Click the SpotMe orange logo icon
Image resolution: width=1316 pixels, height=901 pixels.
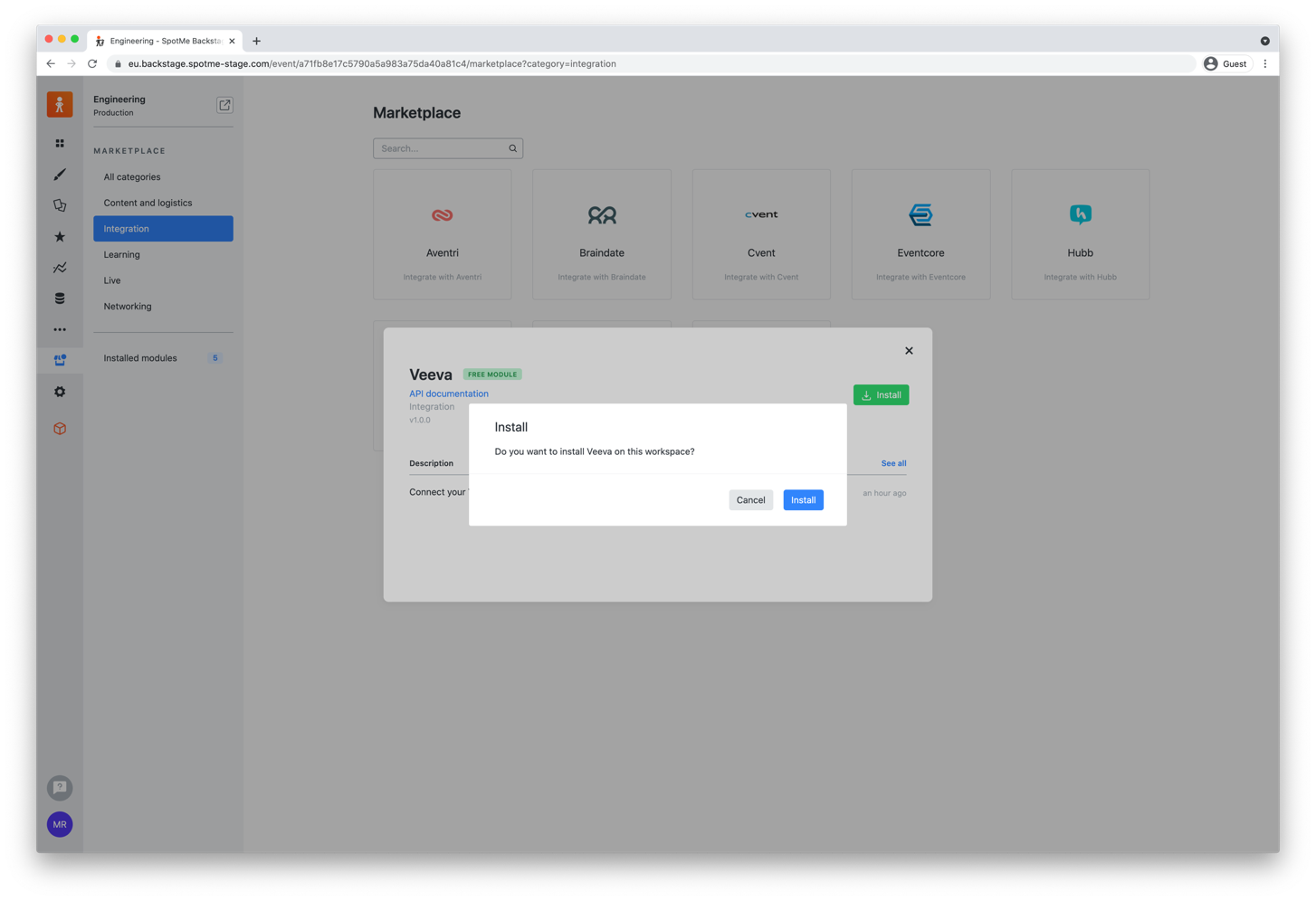pyautogui.click(x=60, y=105)
